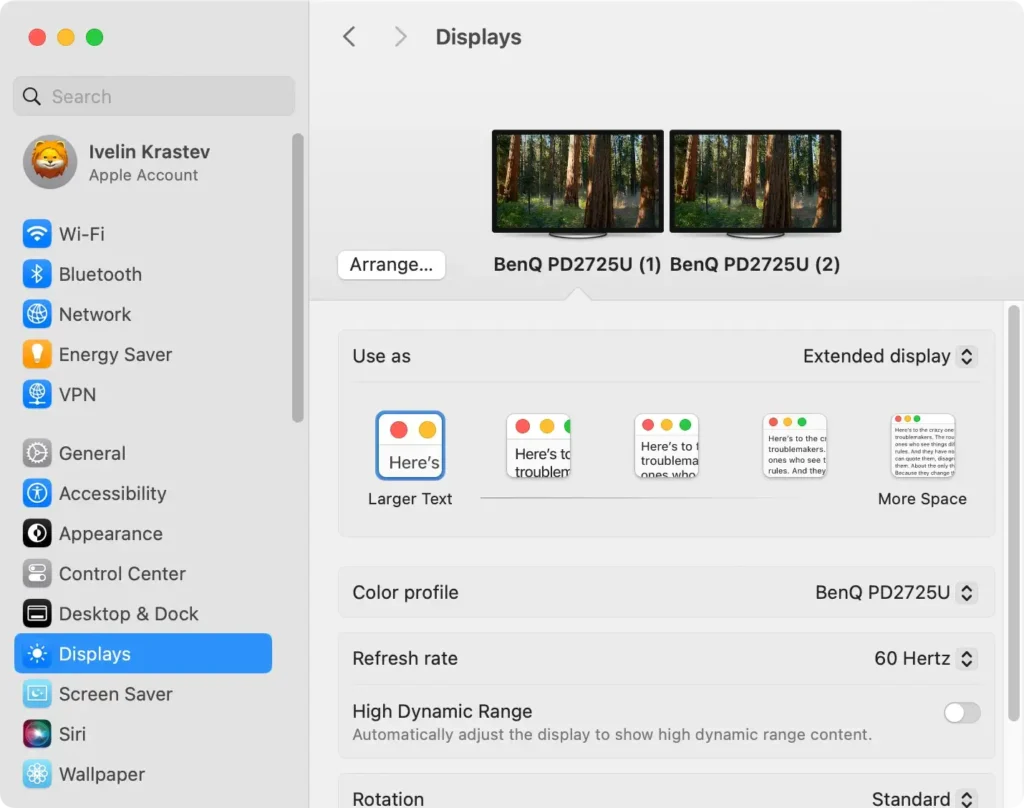This screenshot has height=808, width=1024.
Task: Open VPN settings in the sidebar
Action: (143, 395)
